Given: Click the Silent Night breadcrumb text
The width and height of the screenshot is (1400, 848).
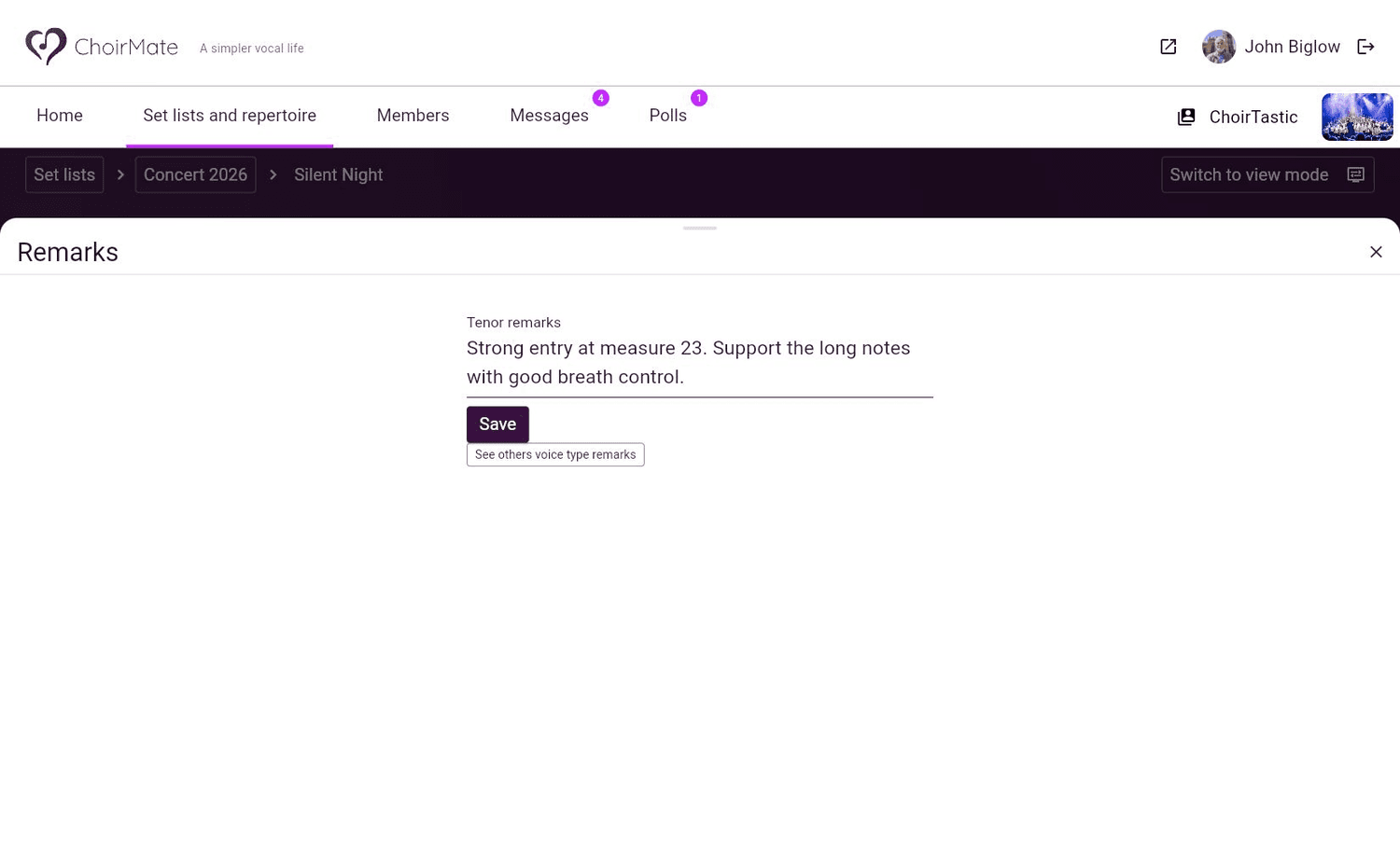Looking at the screenshot, I should pyautogui.click(x=338, y=174).
